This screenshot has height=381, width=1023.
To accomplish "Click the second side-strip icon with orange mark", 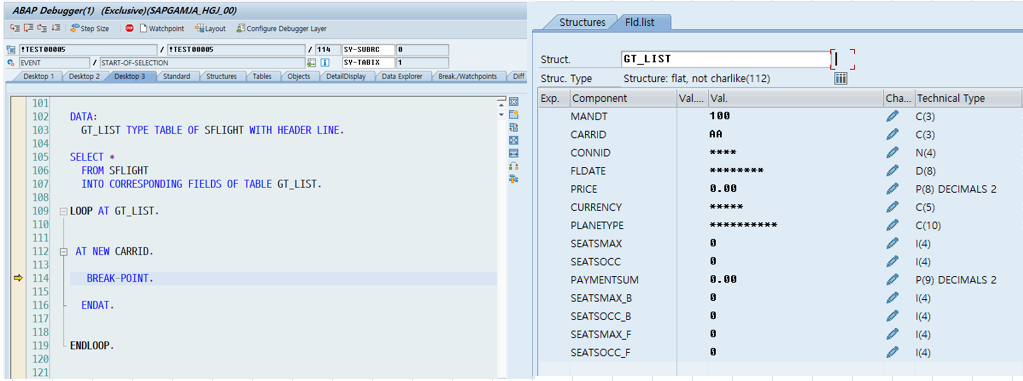I will click(x=513, y=115).
